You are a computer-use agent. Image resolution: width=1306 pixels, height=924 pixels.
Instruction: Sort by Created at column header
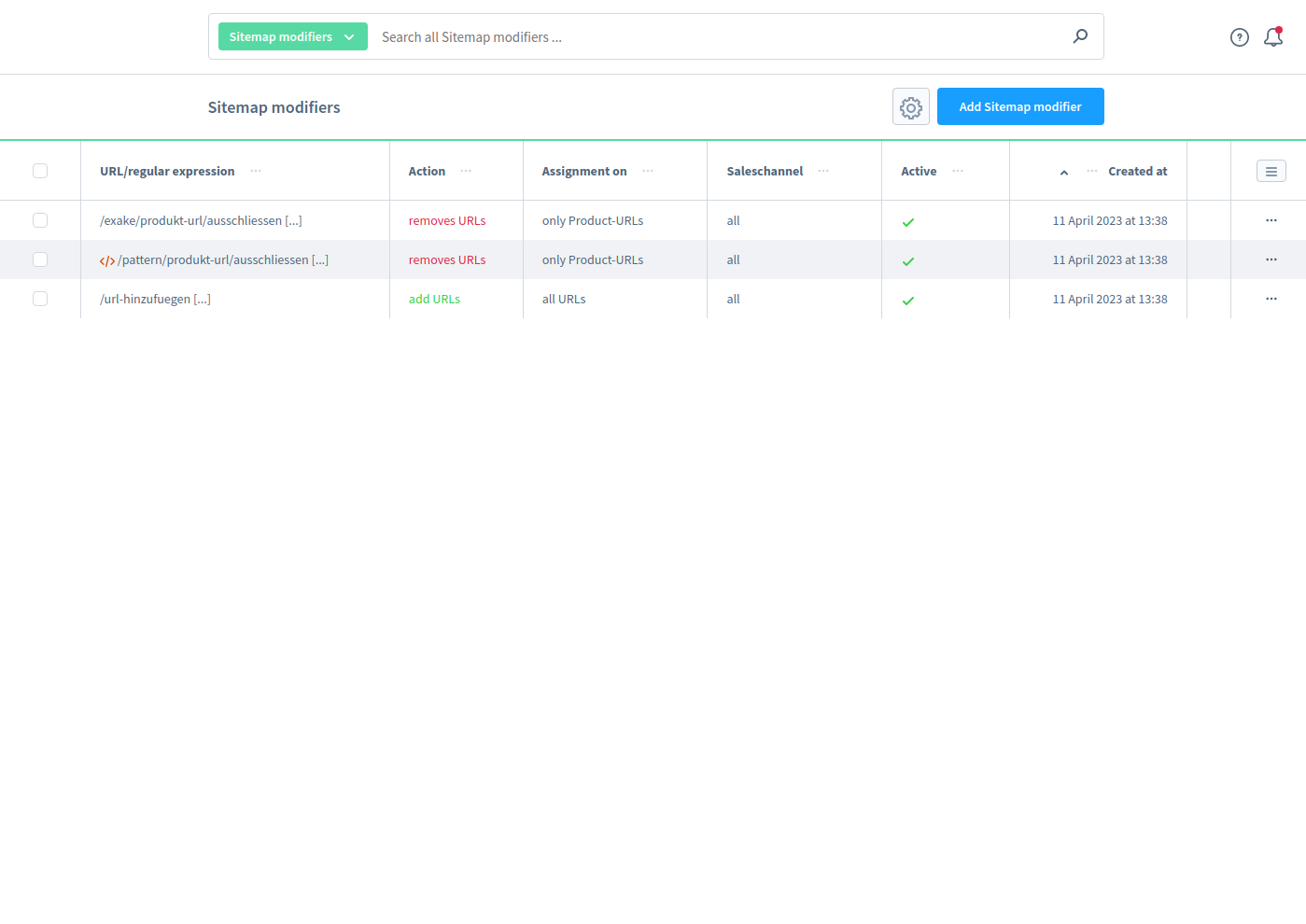[x=1138, y=172]
